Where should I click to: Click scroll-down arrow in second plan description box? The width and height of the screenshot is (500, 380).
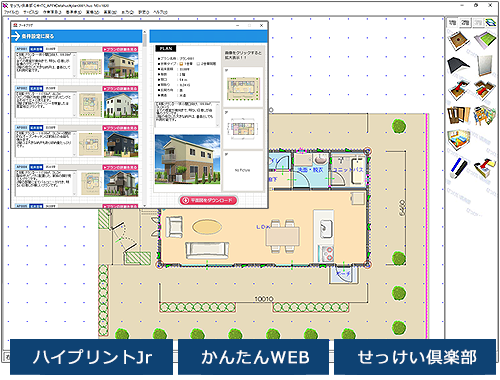coord(75,115)
